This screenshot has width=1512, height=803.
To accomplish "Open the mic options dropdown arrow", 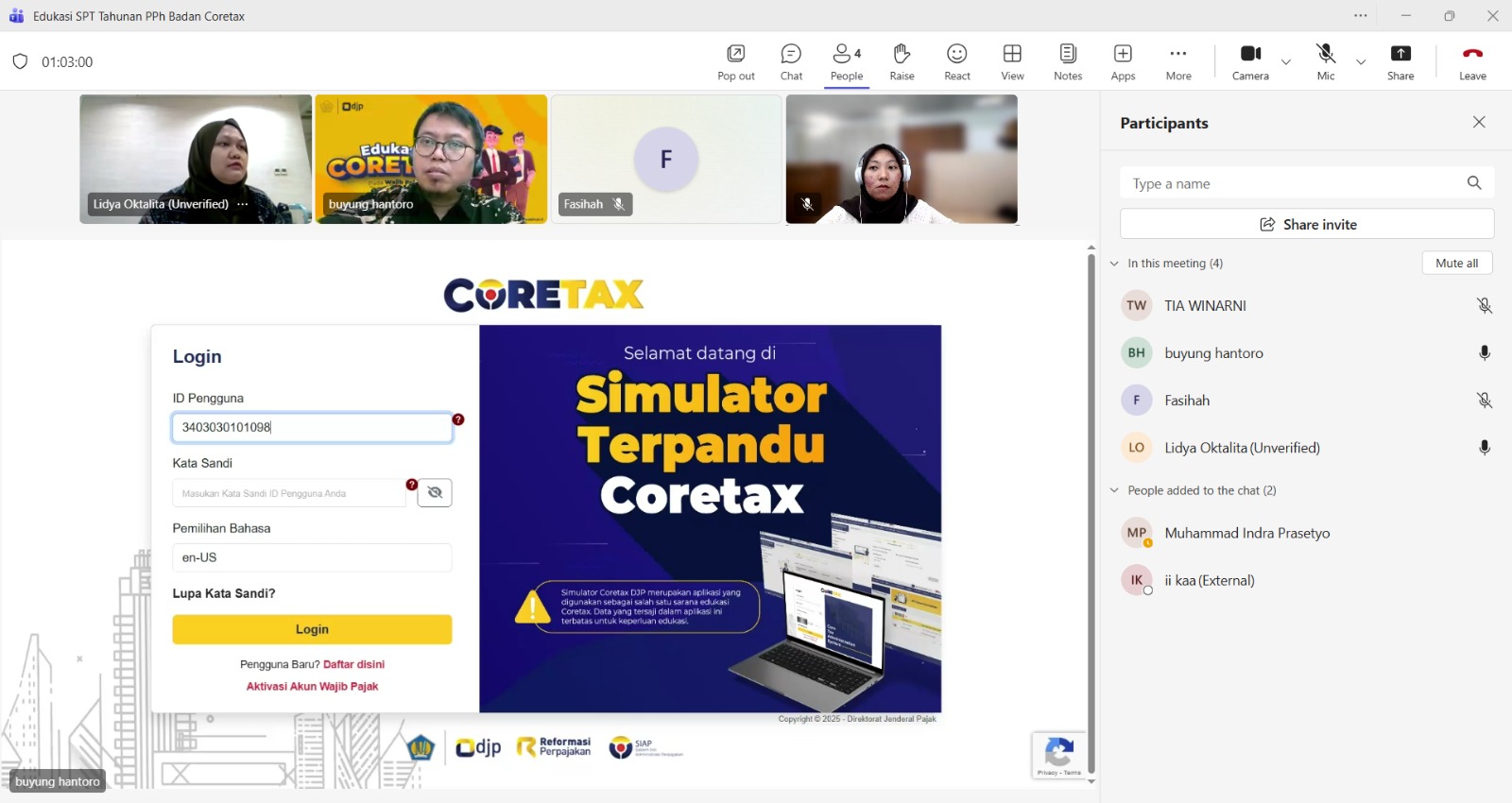I will click(1361, 62).
